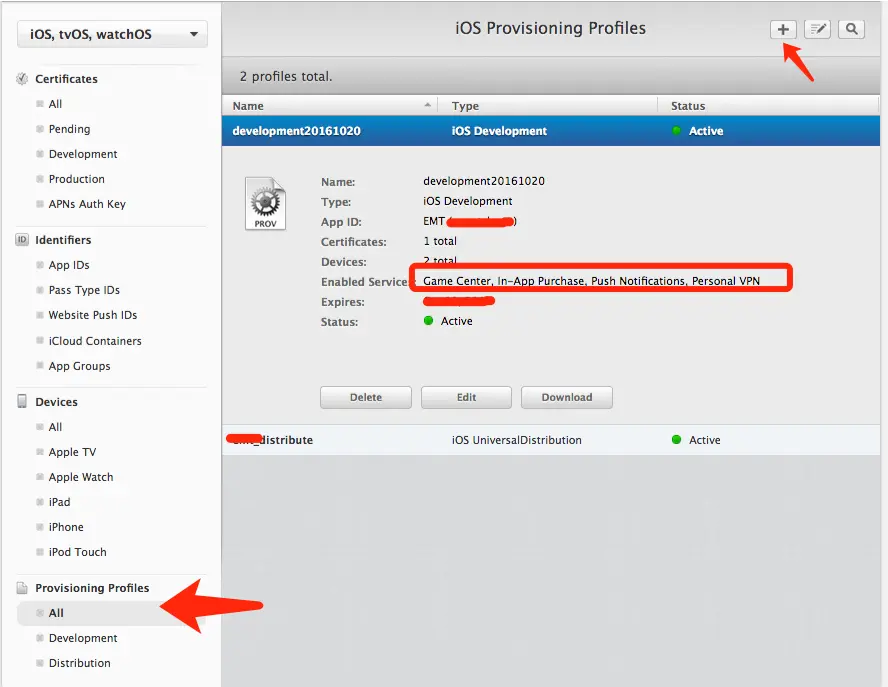
Task: Open Pending certificates
Action: [69, 129]
